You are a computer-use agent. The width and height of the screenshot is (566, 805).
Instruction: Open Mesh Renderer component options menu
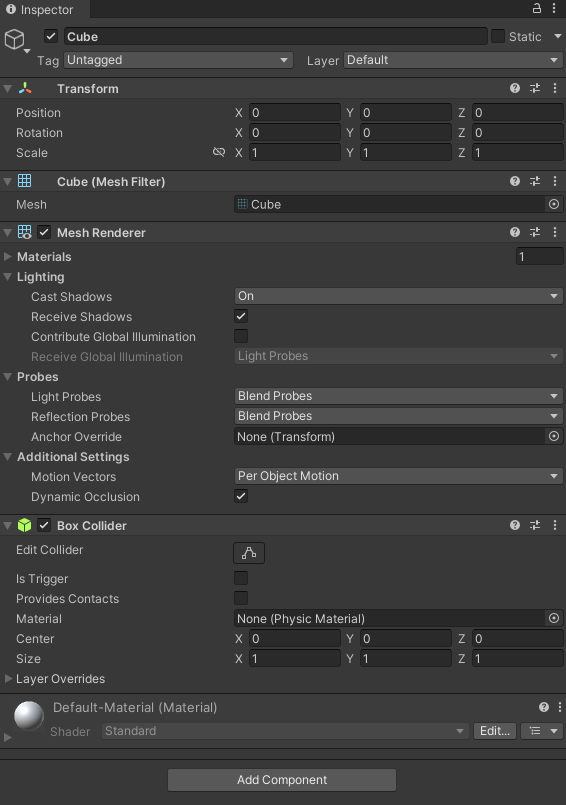[555, 232]
